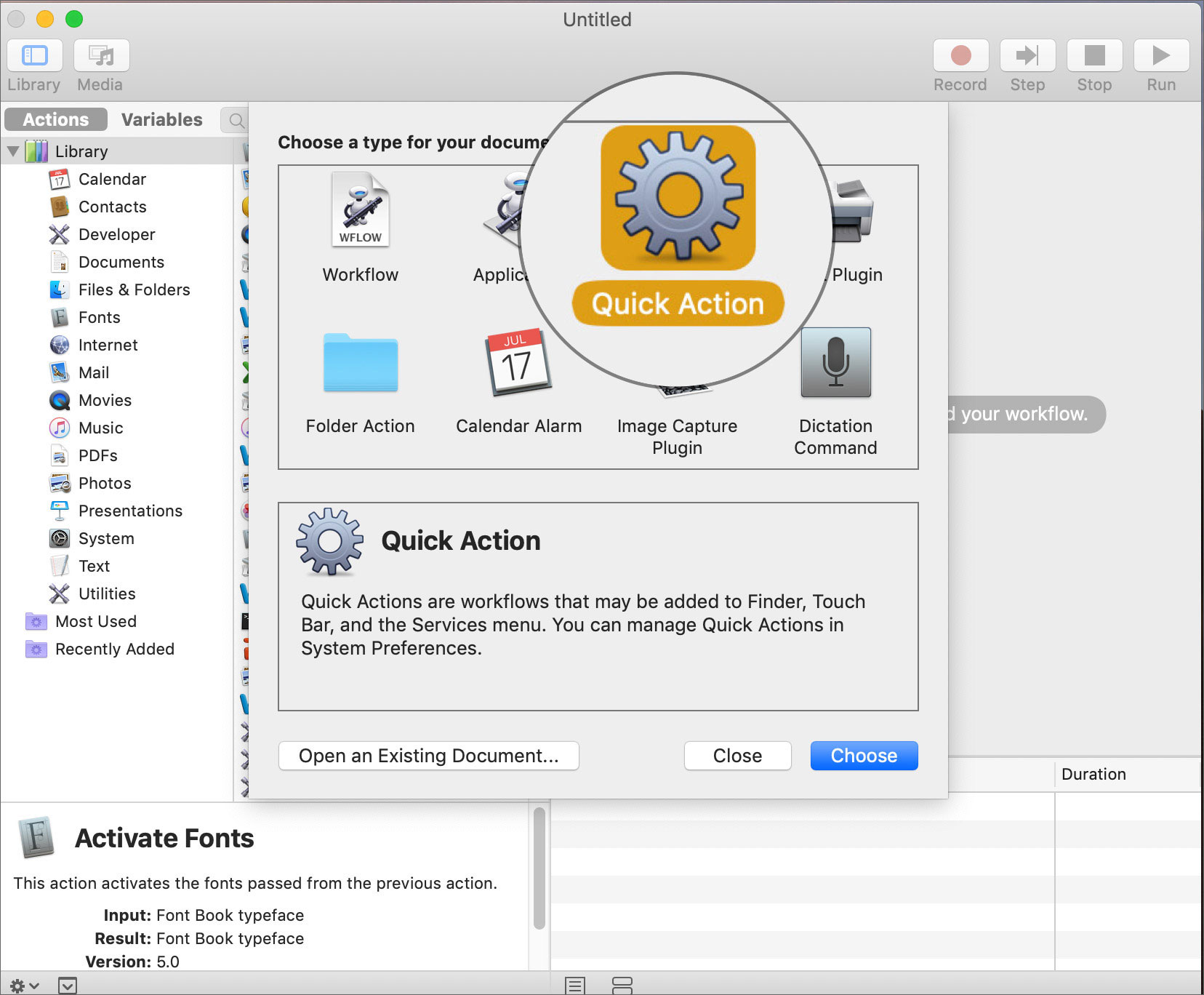Switch to the workflow layout view at bottom right
This screenshot has width=1204, height=995.
(622, 986)
